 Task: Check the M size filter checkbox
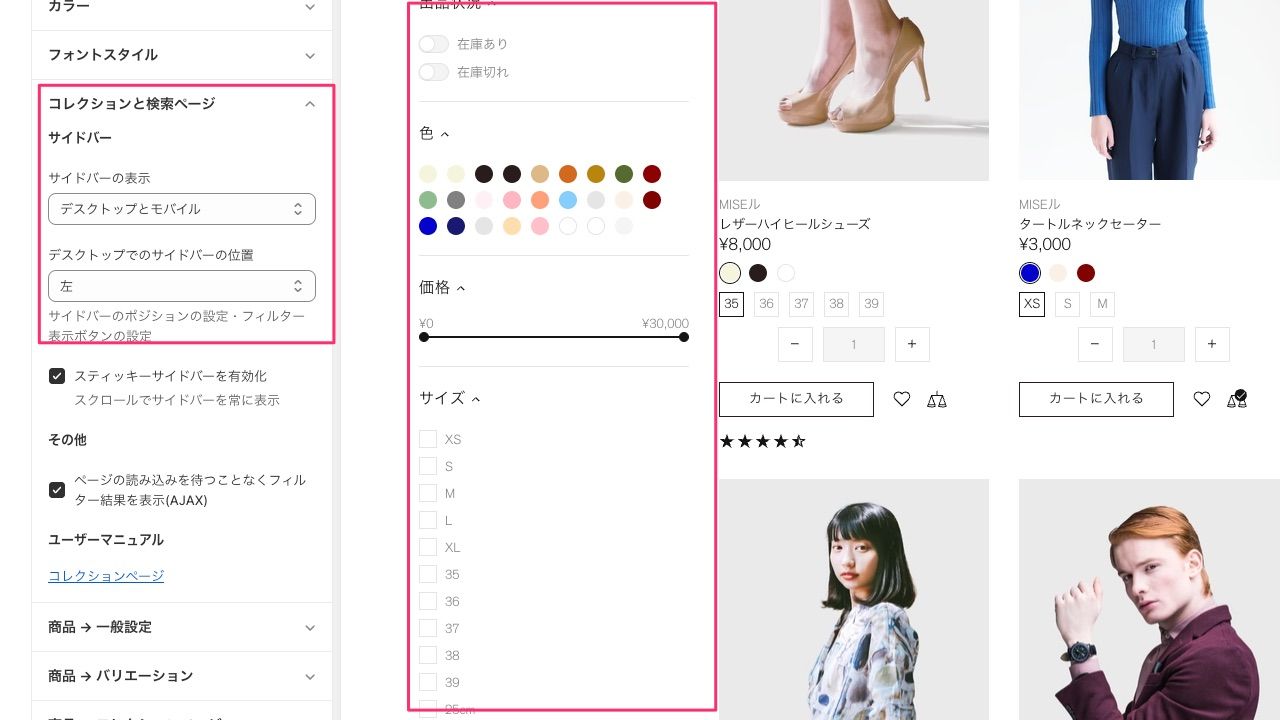coord(428,493)
